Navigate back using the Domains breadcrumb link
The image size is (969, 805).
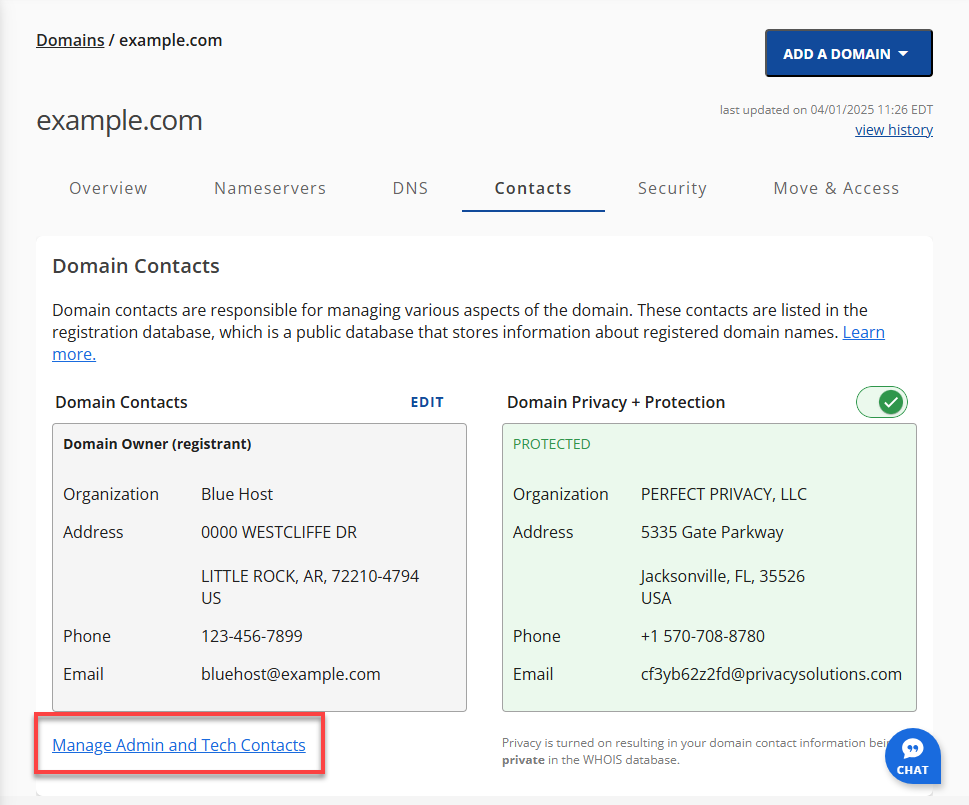click(x=70, y=40)
